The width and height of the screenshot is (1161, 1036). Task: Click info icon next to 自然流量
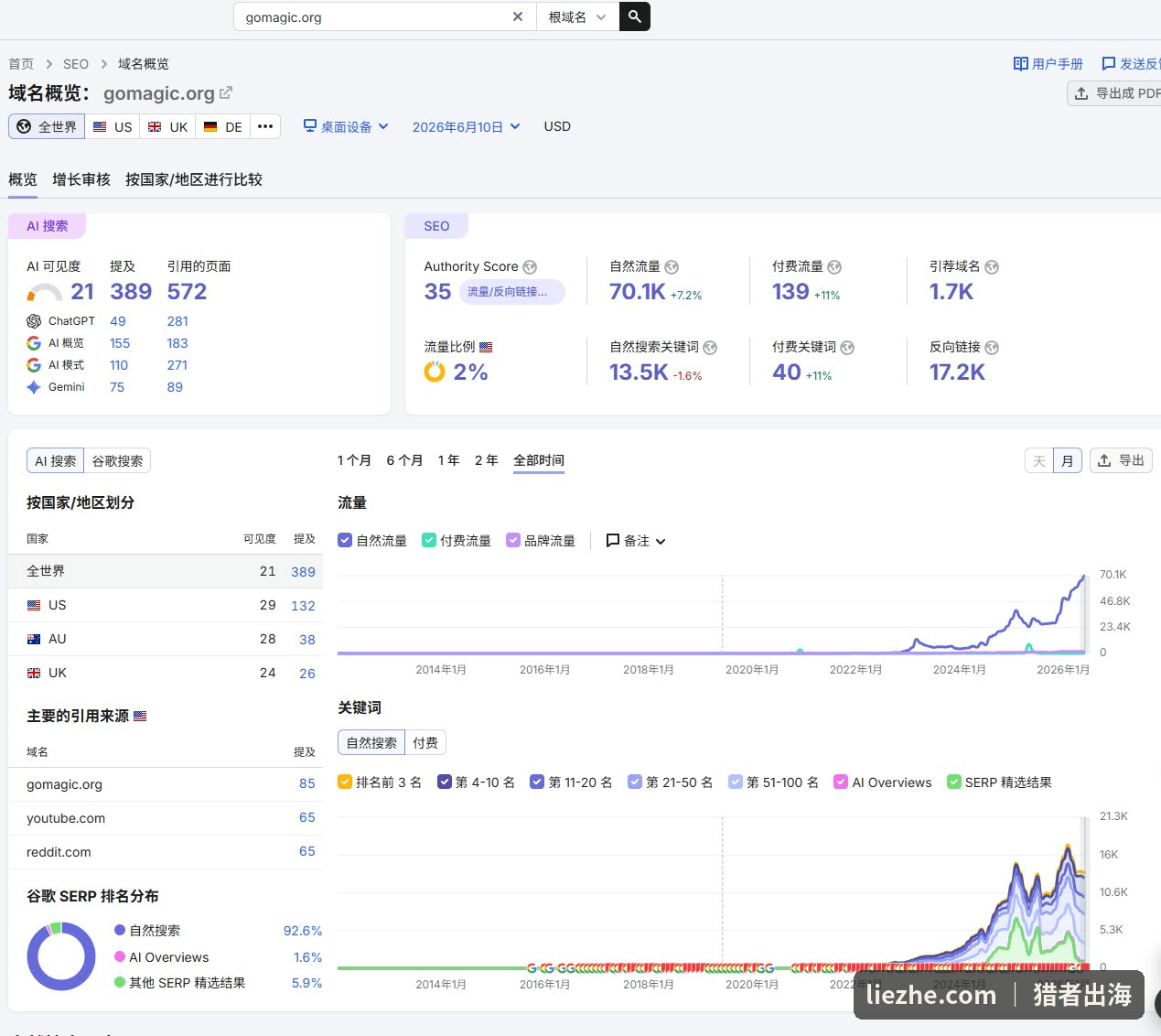point(672,267)
